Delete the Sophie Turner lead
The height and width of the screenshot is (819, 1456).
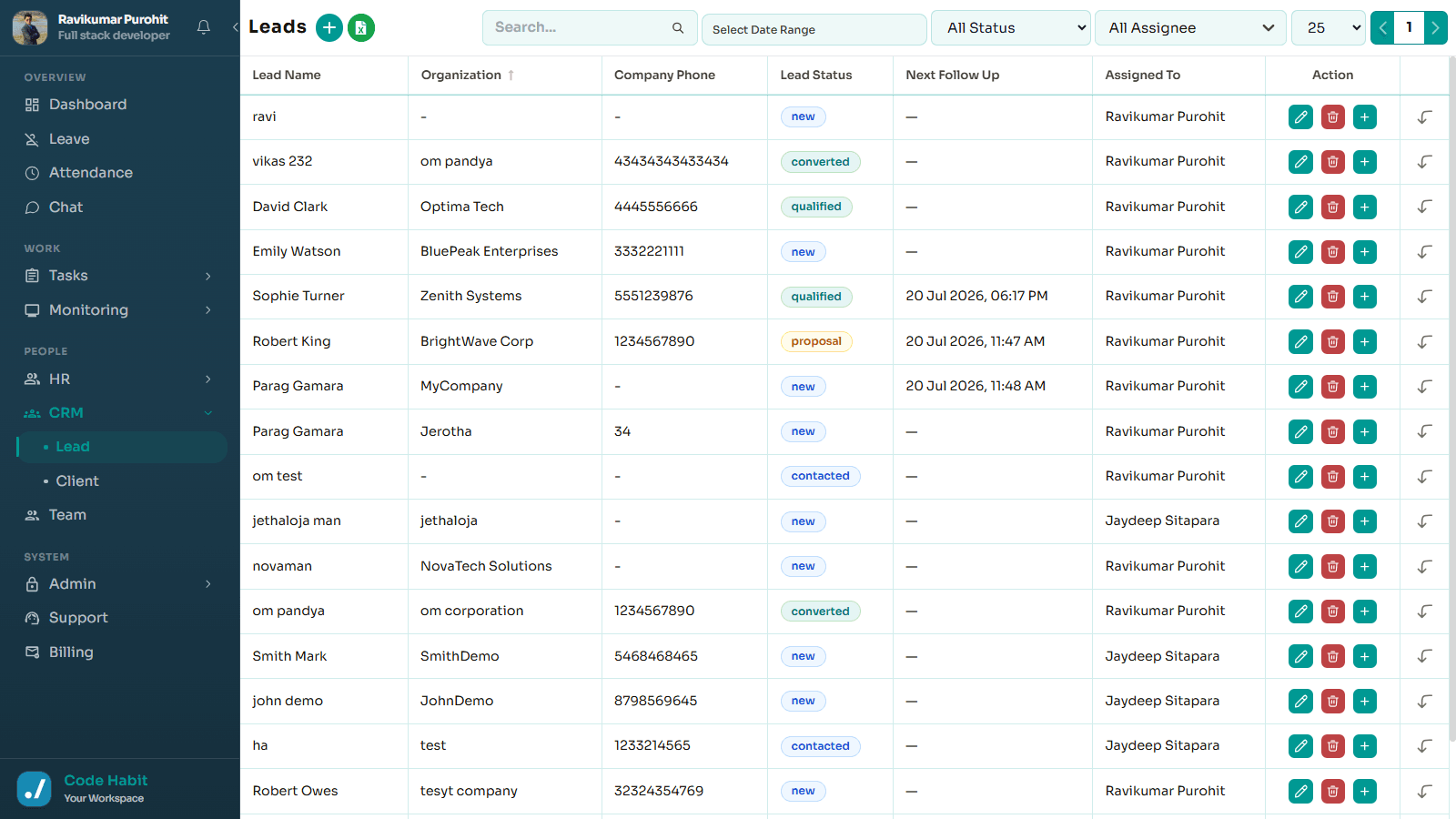[x=1333, y=297]
